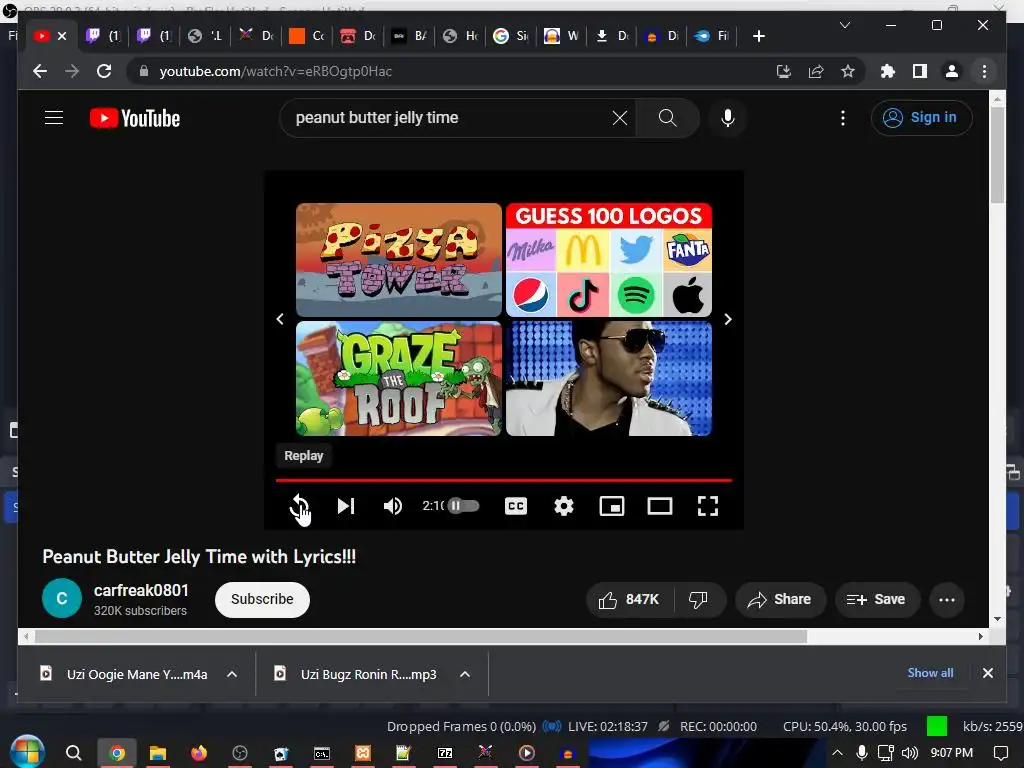Screen dimensions: 1024x768
Task: Switch to the orange-icon Co tab
Action: tap(307, 36)
